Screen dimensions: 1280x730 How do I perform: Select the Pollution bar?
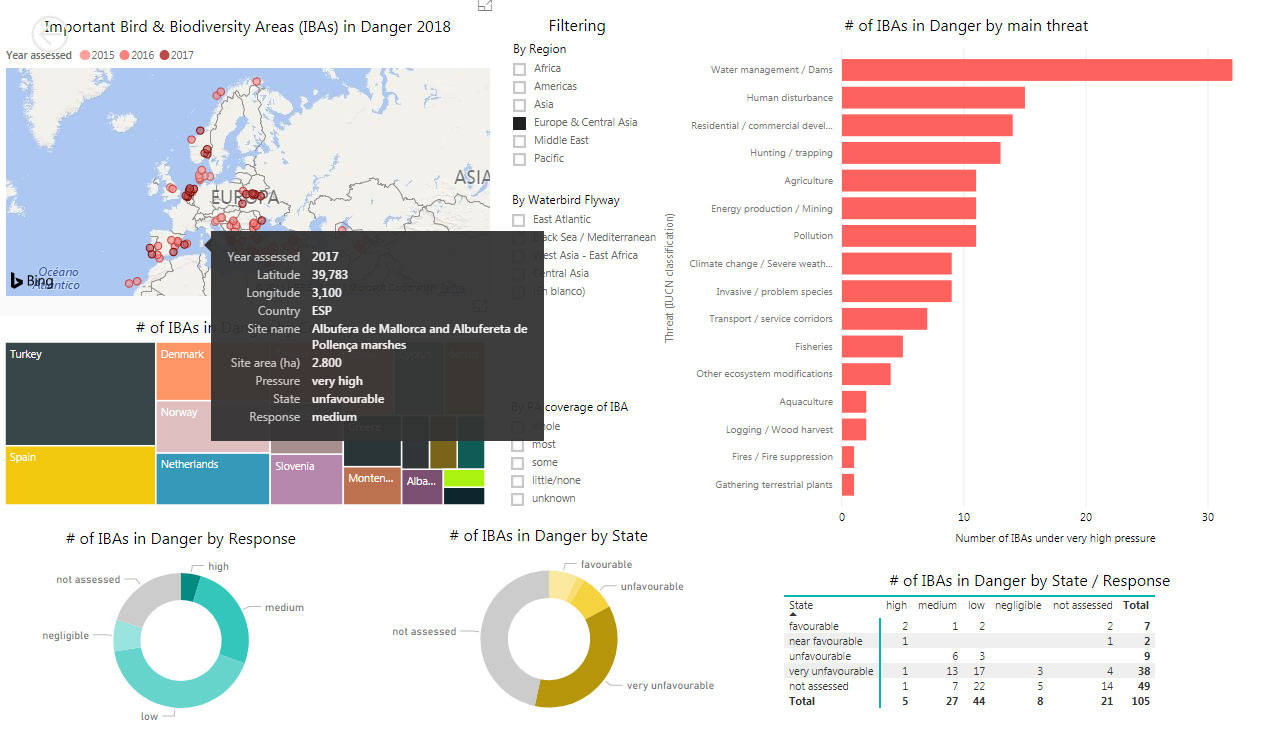pos(908,236)
